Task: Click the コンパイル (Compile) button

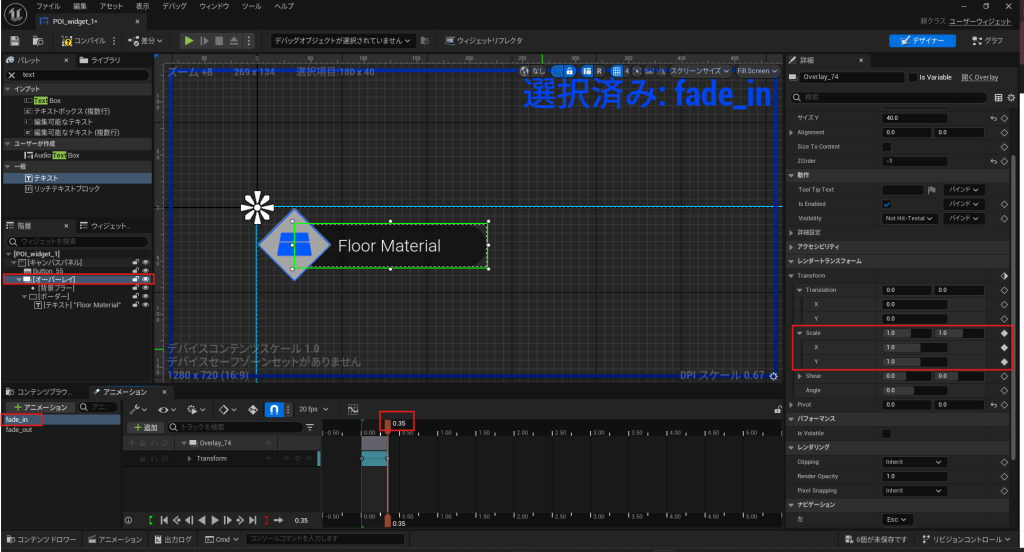Action: click(81, 41)
